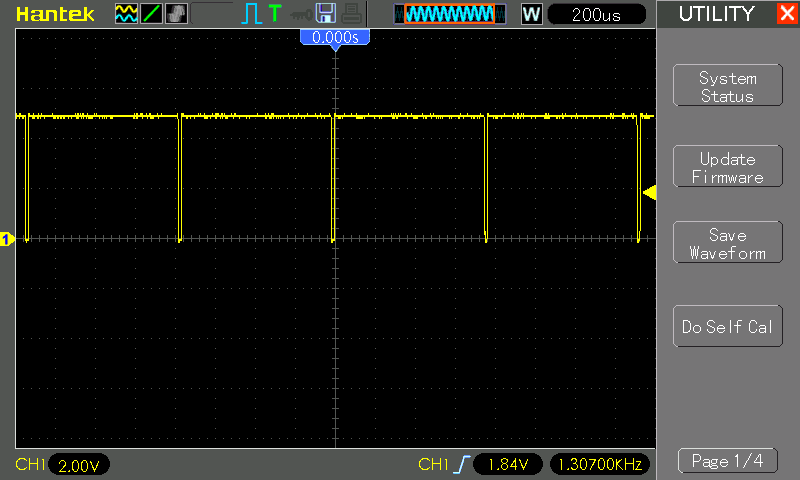Click the waveform memory overview bar
Image resolution: width=800 pixels, height=480 pixels.
click(450, 14)
